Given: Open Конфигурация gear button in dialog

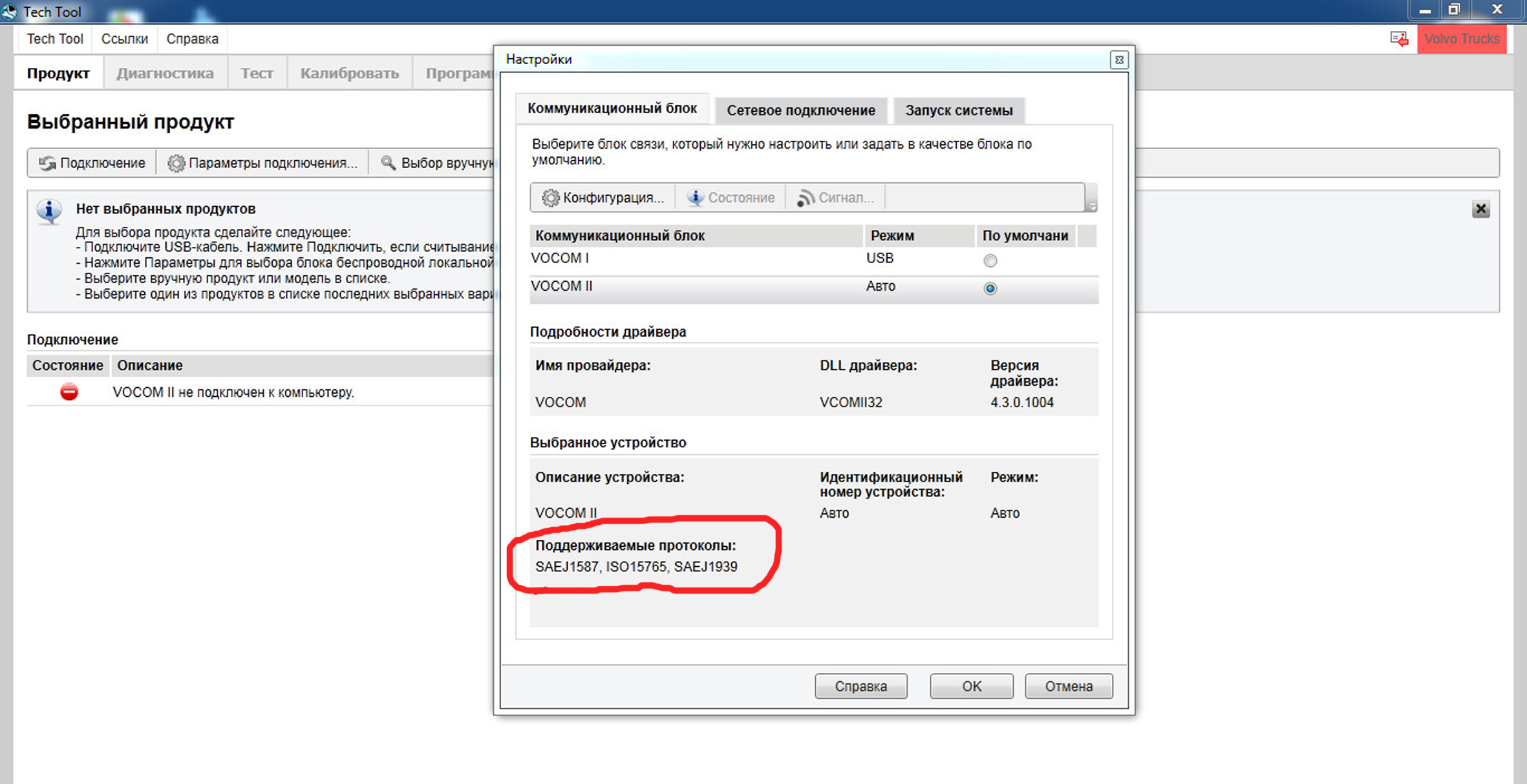Looking at the screenshot, I should click(550, 198).
